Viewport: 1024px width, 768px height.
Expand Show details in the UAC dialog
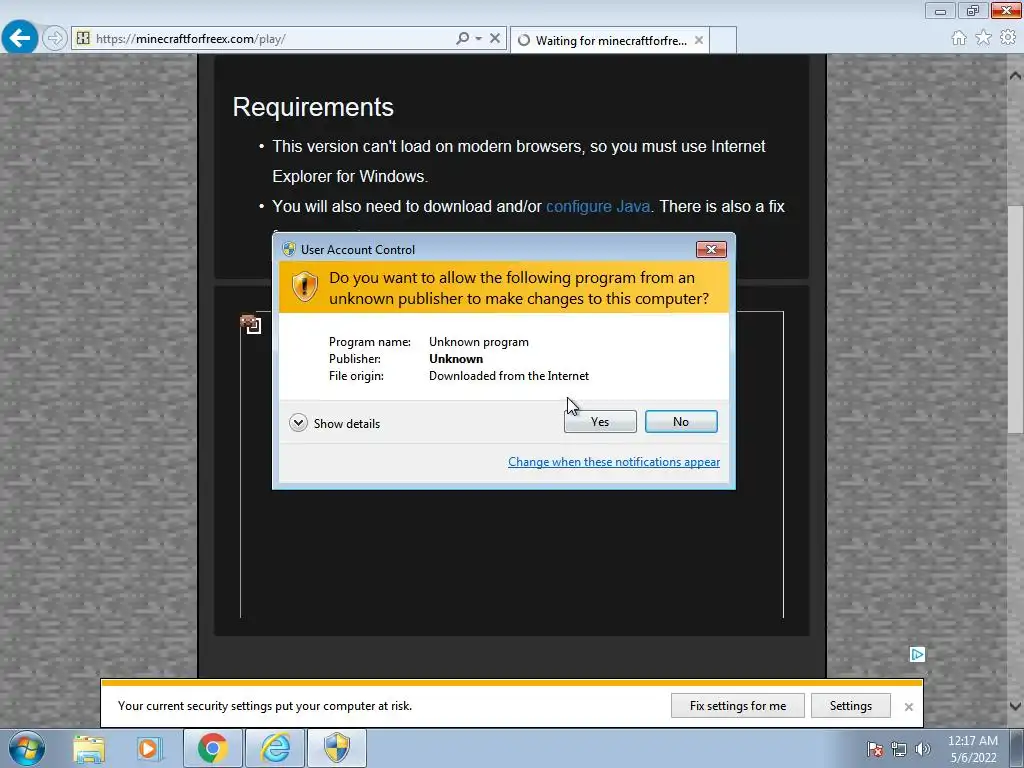pyautogui.click(x=334, y=423)
